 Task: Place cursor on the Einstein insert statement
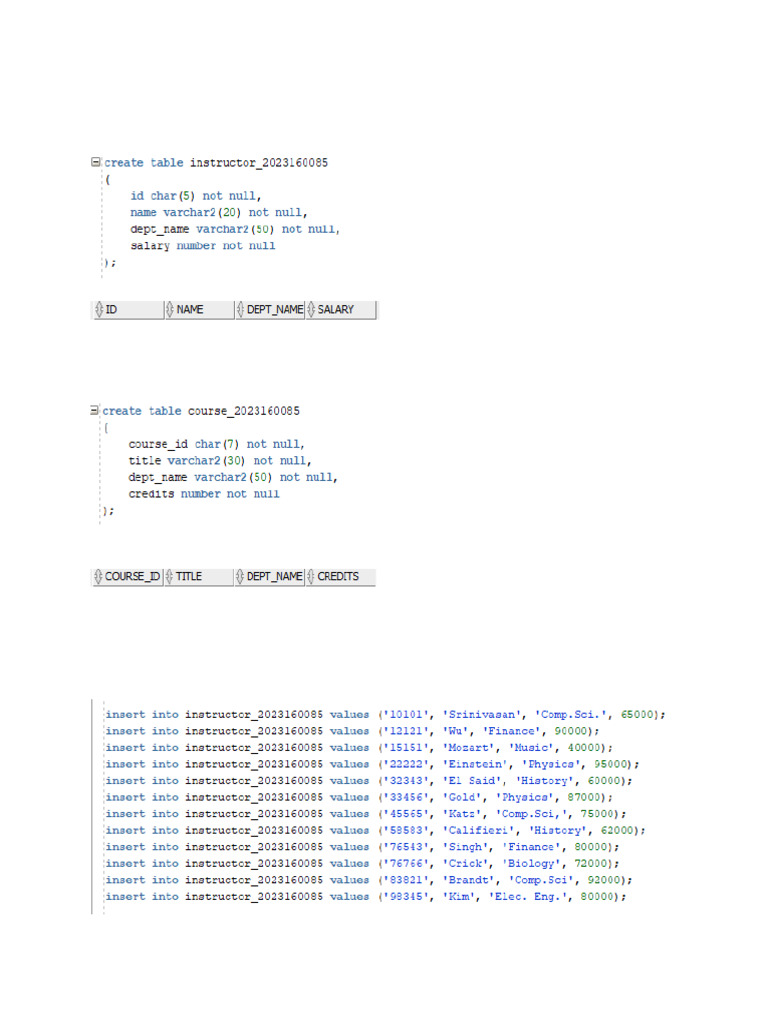click(372, 764)
